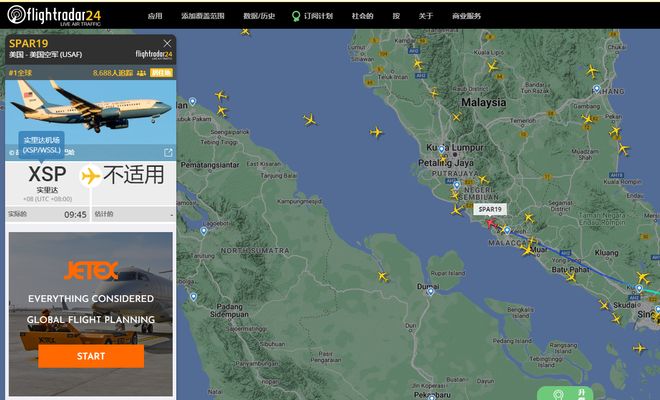Viewport: 660px width, 400px height.
Task: Click the Petaling Jaya label
Action: point(446,163)
